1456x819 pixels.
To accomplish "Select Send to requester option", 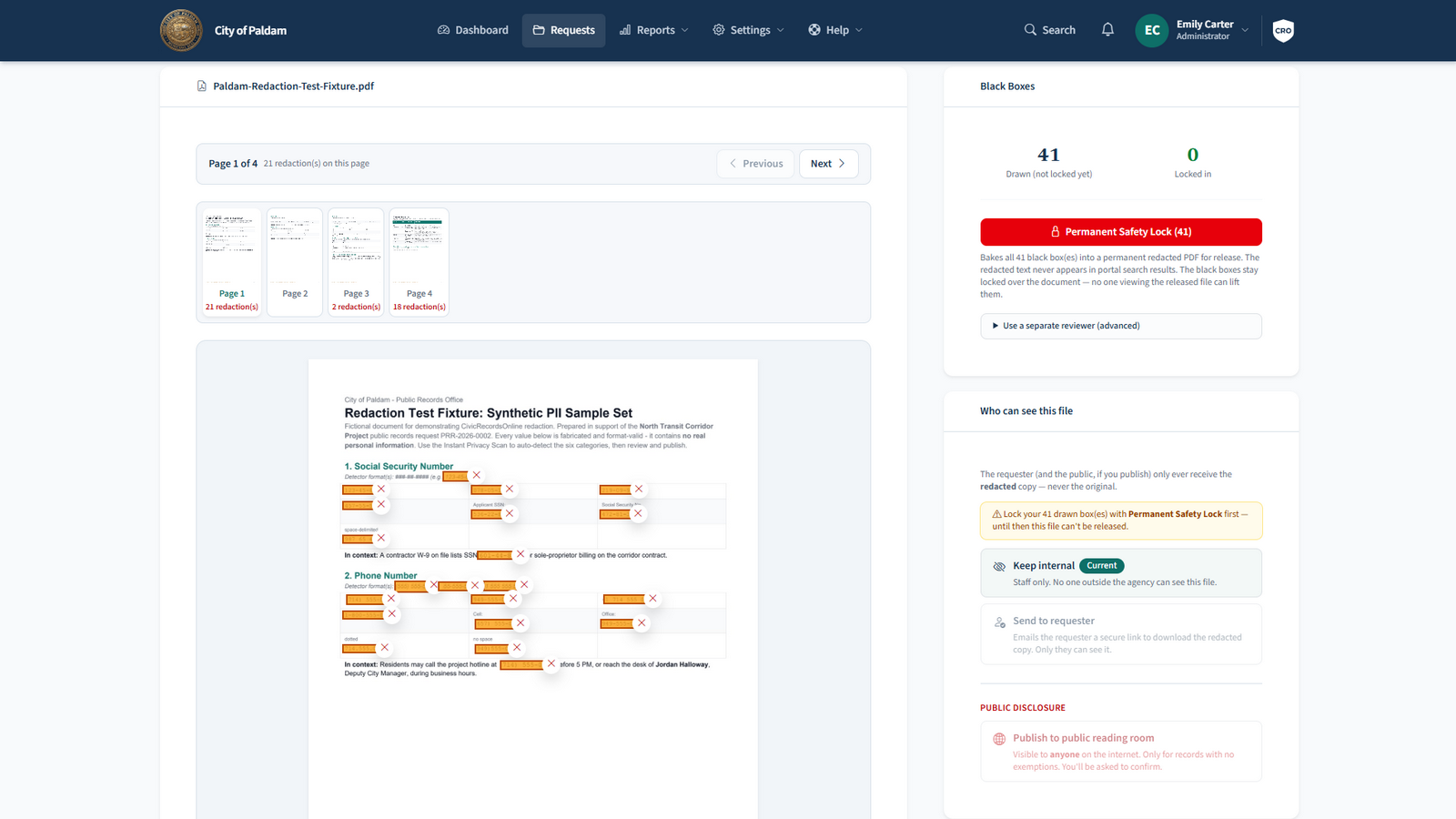I will (1121, 634).
